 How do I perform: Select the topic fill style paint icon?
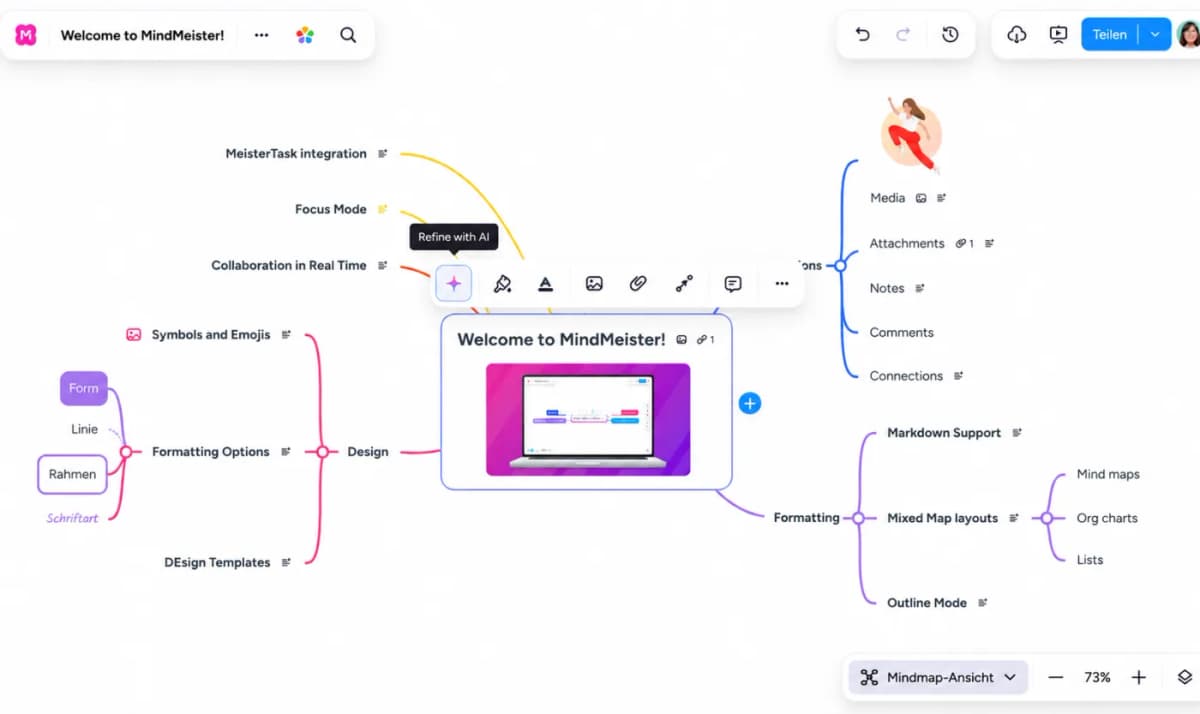pos(502,284)
